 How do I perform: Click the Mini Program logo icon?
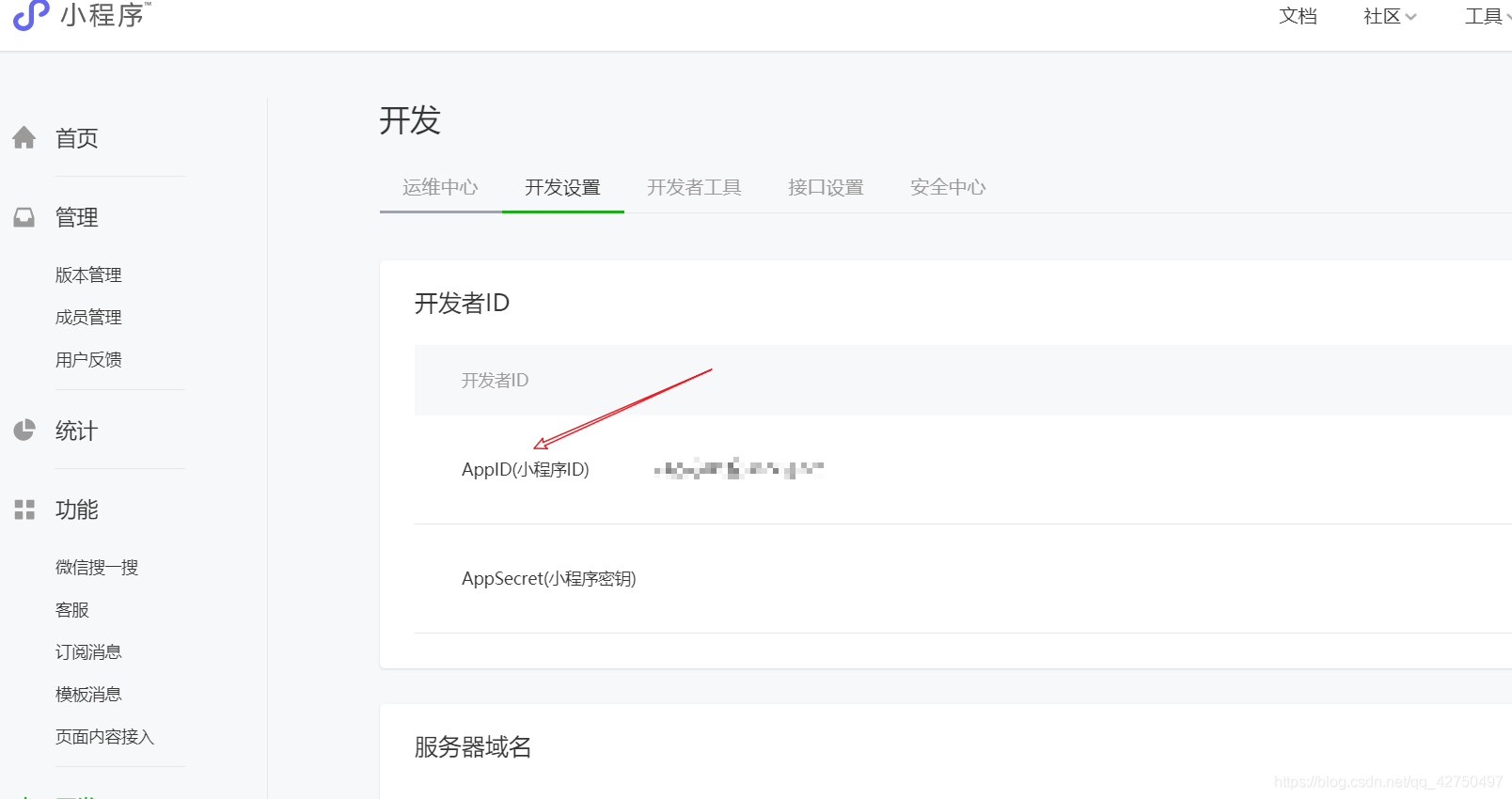pyautogui.click(x=31, y=15)
